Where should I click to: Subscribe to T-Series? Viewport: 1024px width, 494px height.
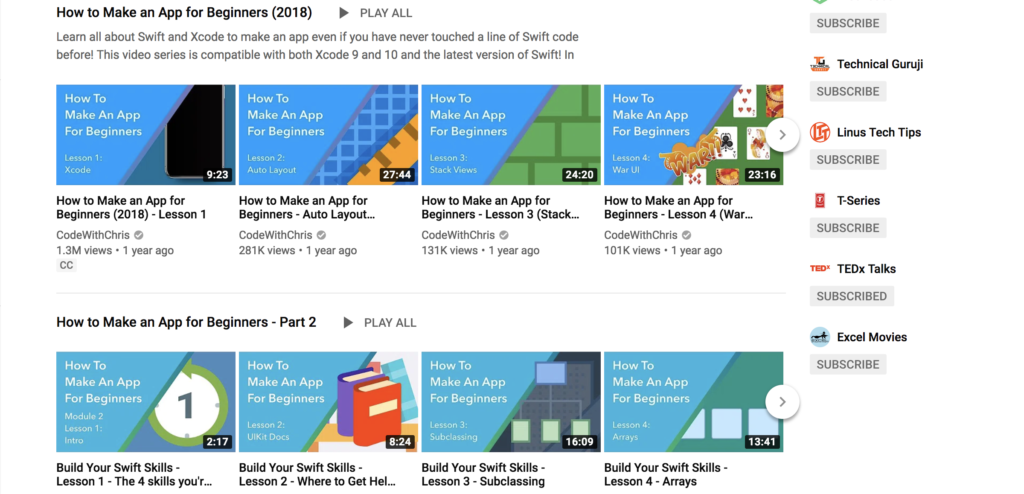pyautogui.click(x=848, y=228)
